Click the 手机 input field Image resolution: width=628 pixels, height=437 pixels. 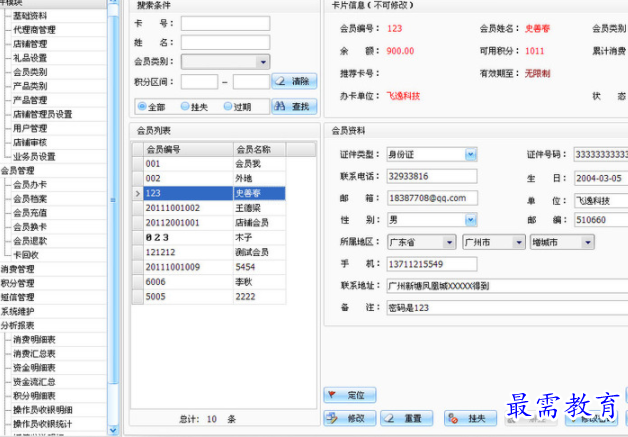click(x=432, y=264)
